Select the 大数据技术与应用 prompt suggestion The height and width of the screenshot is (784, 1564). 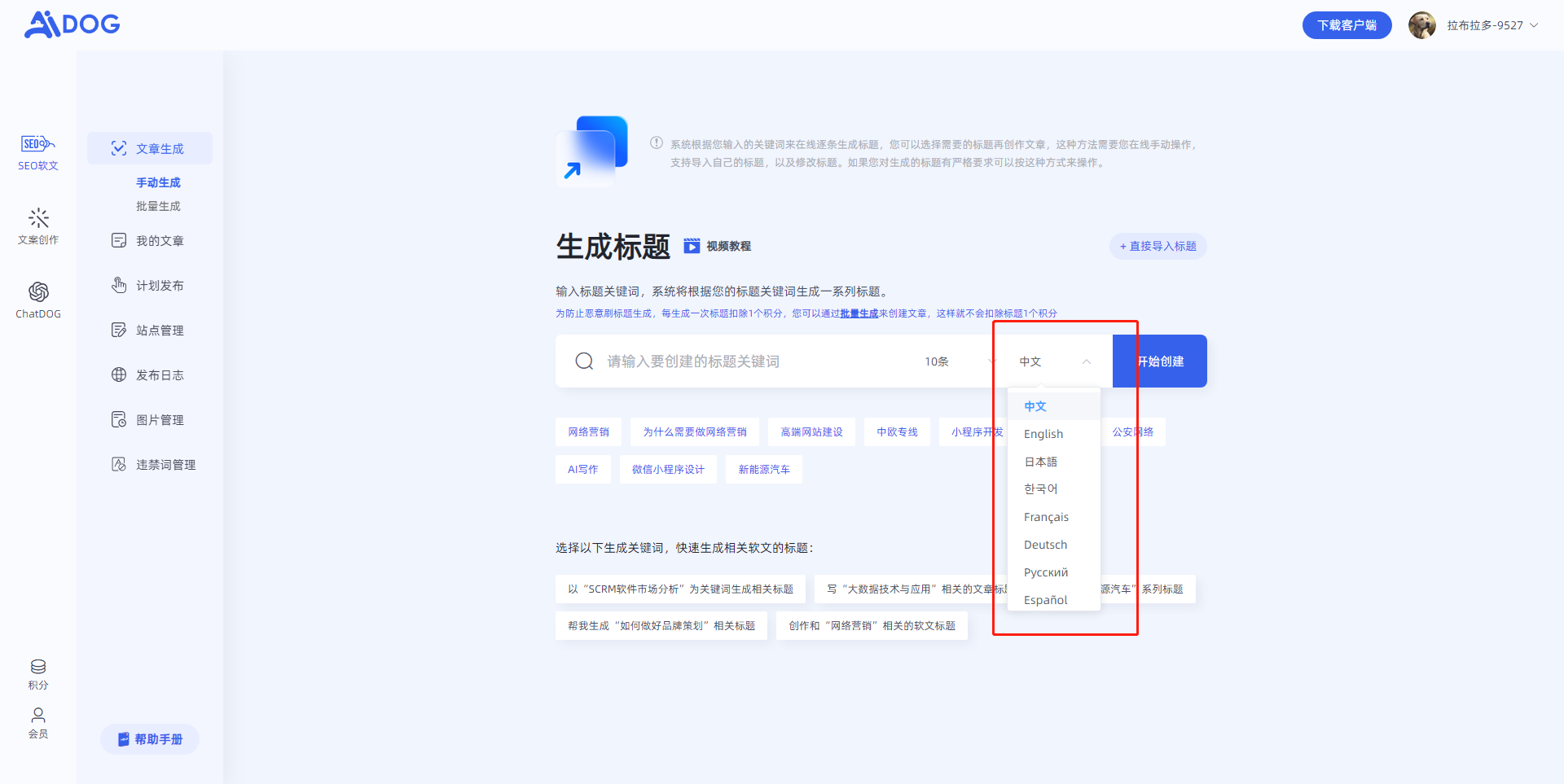coord(912,589)
